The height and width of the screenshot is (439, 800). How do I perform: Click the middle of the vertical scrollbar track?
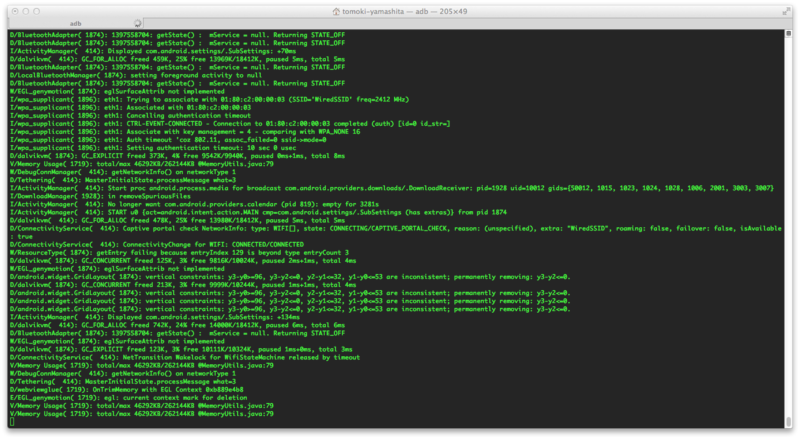[x=788, y=229]
